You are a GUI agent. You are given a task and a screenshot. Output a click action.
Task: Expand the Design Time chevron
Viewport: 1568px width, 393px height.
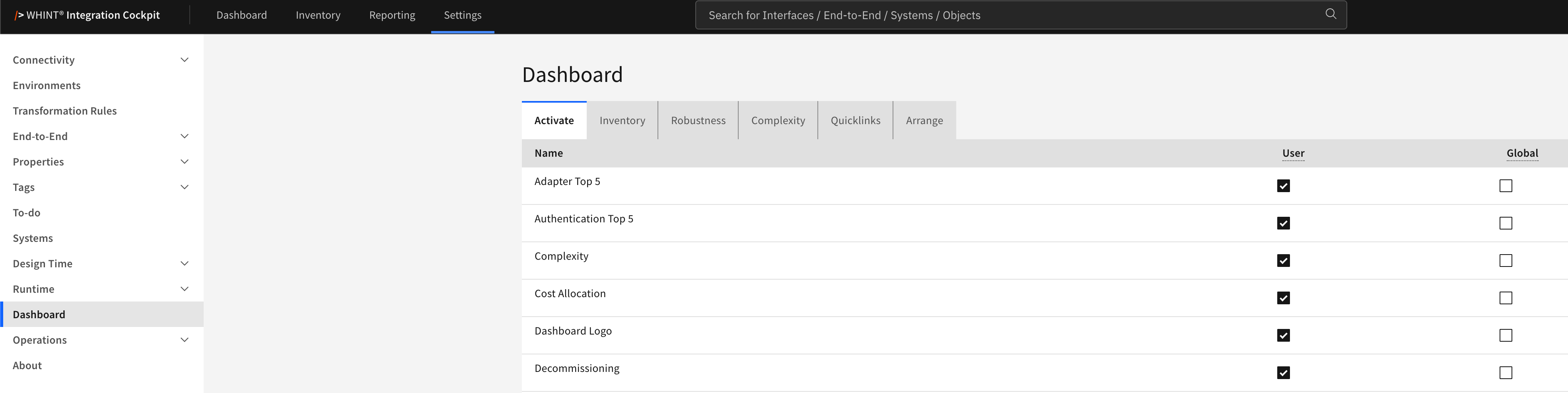[x=185, y=263]
